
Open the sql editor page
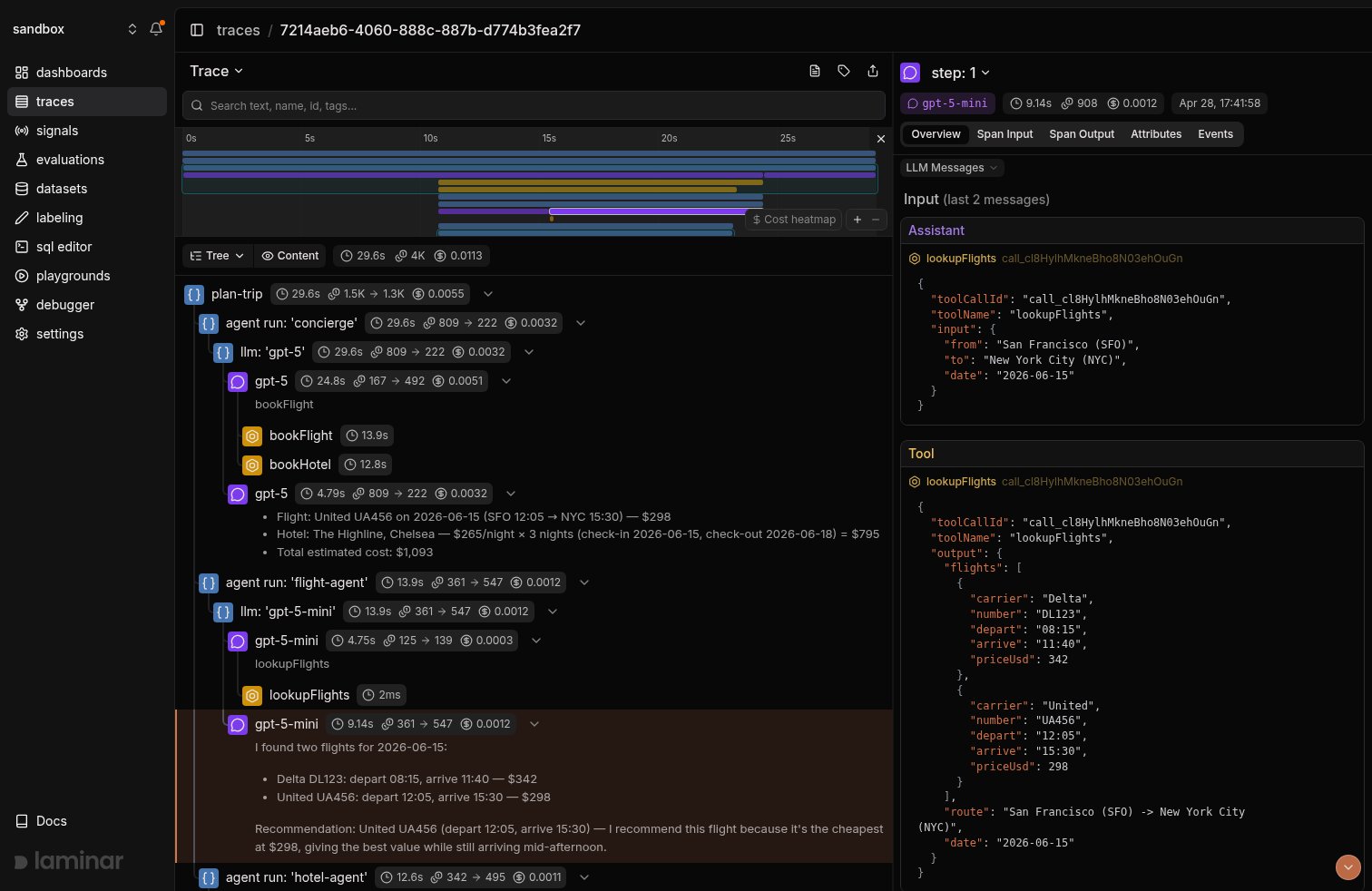[87, 247]
